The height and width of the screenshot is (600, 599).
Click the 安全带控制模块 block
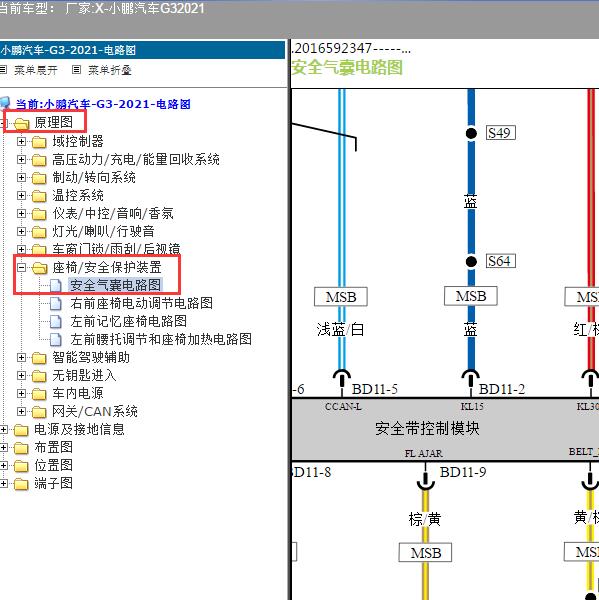click(446, 429)
